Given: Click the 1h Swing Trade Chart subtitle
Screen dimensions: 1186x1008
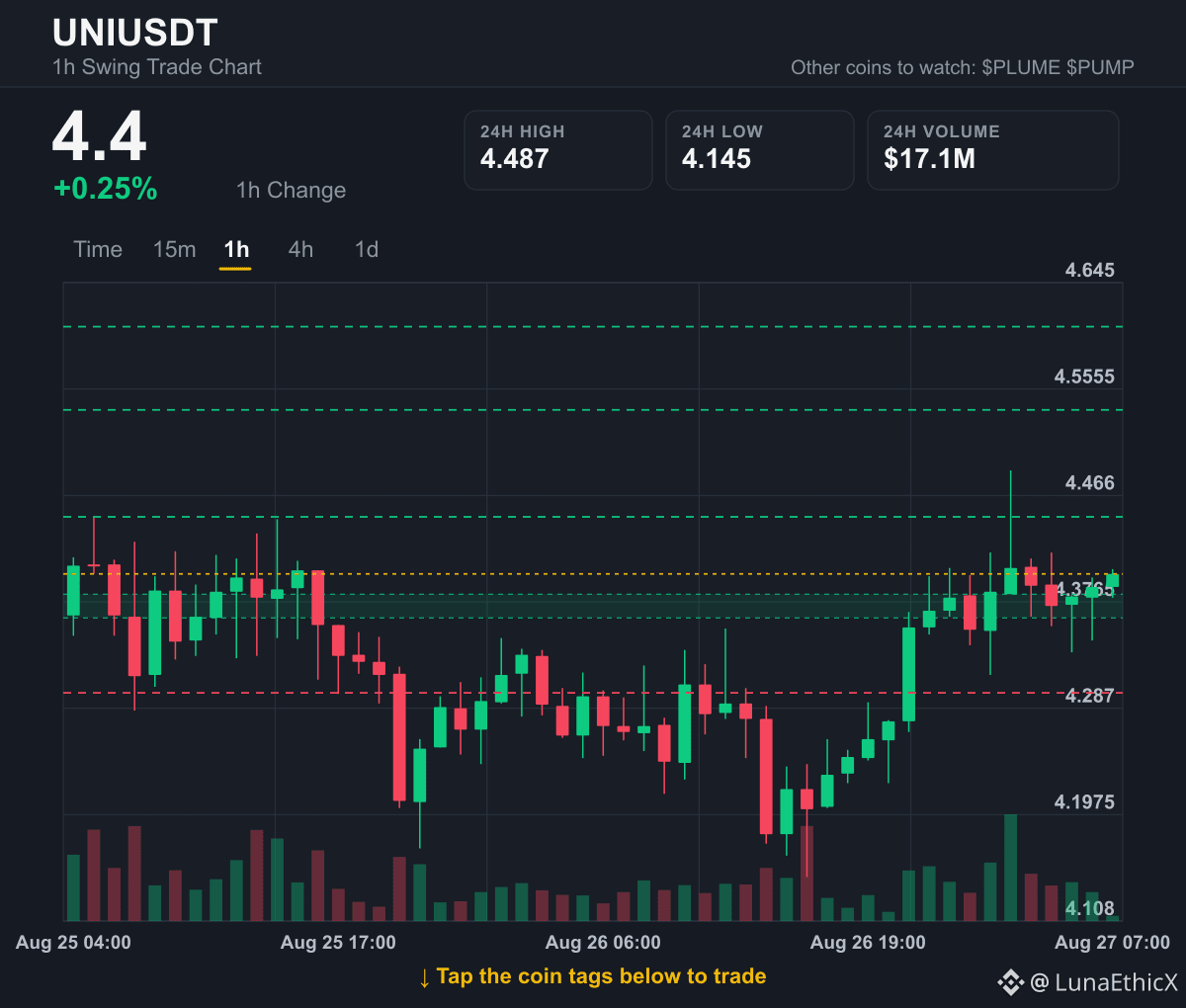Looking at the screenshot, I should [x=157, y=67].
